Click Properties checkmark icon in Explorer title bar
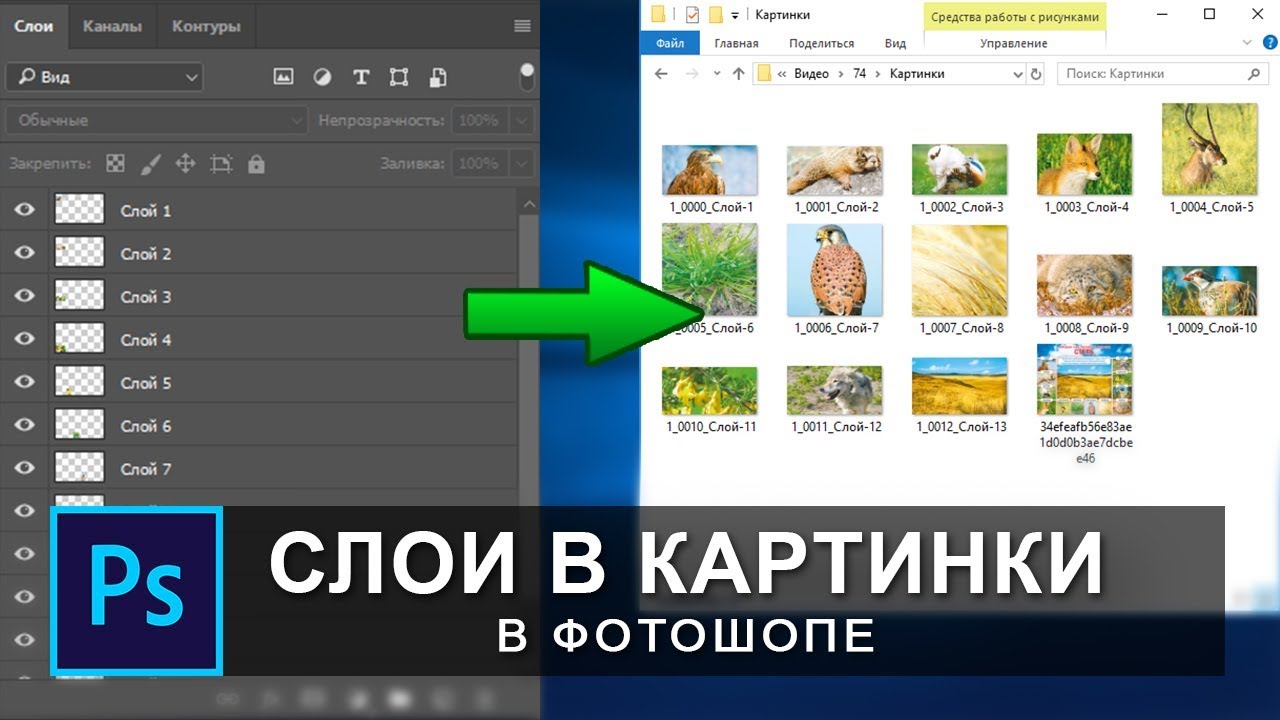Screen dimensions: 1280x720 692,15
